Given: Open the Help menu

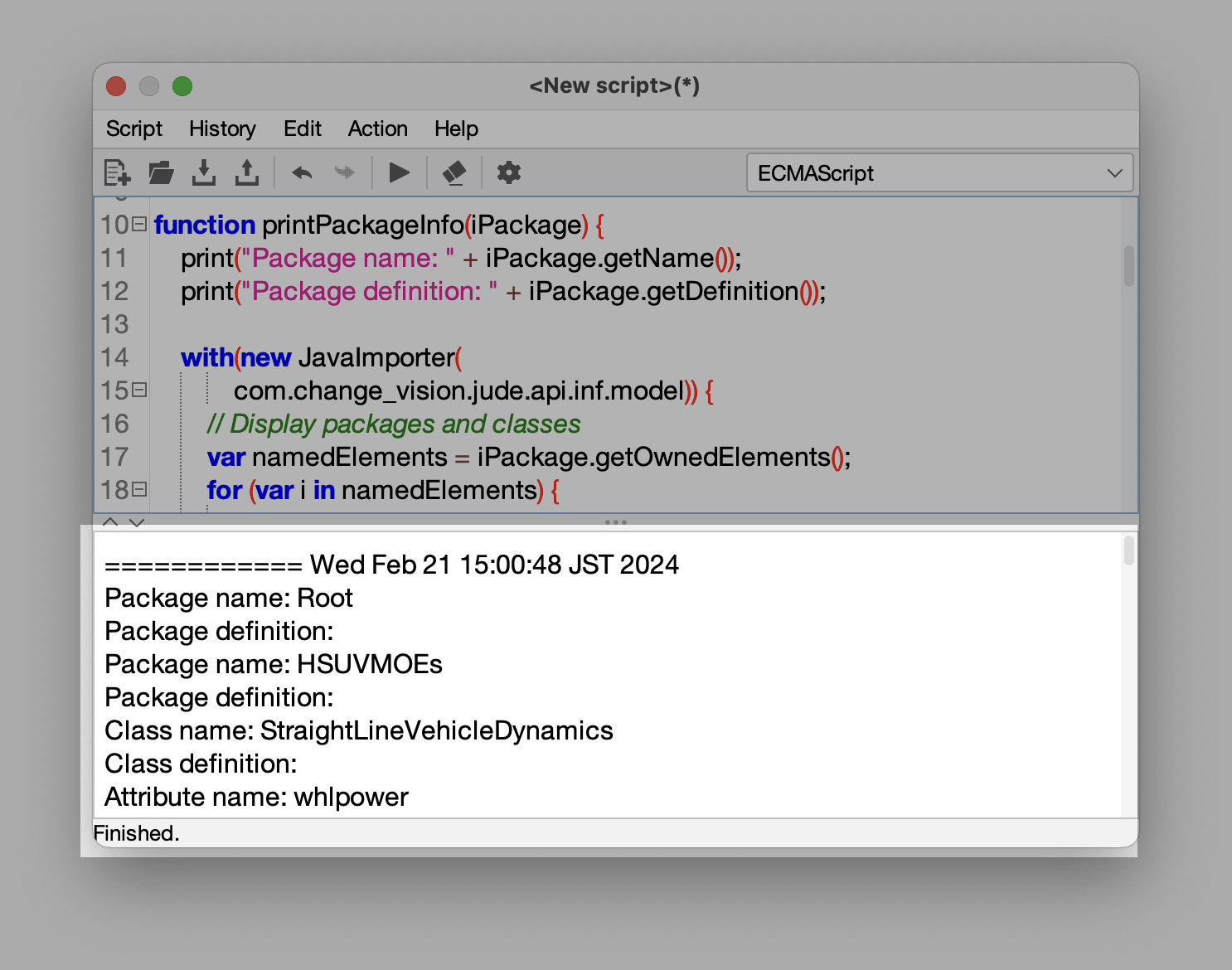Looking at the screenshot, I should pos(456,129).
